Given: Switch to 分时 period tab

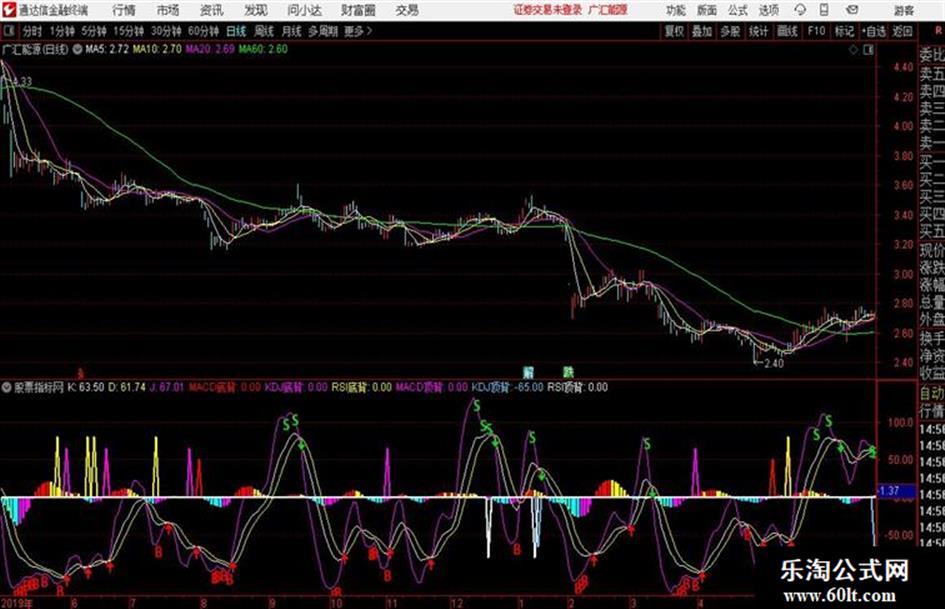Looking at the screenshot, I should click(x=33, y=31).
